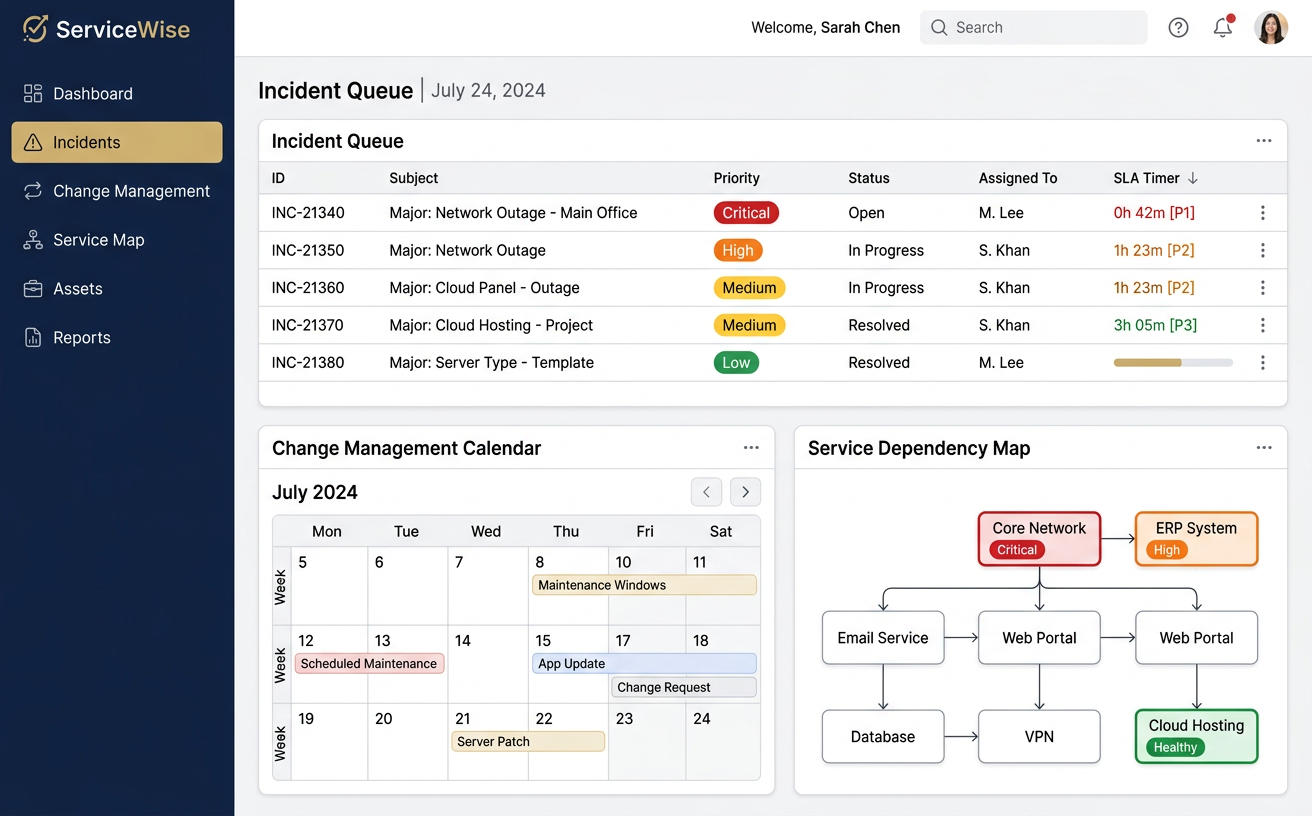Open Incident Queue panel options menu

point(1264,141)
